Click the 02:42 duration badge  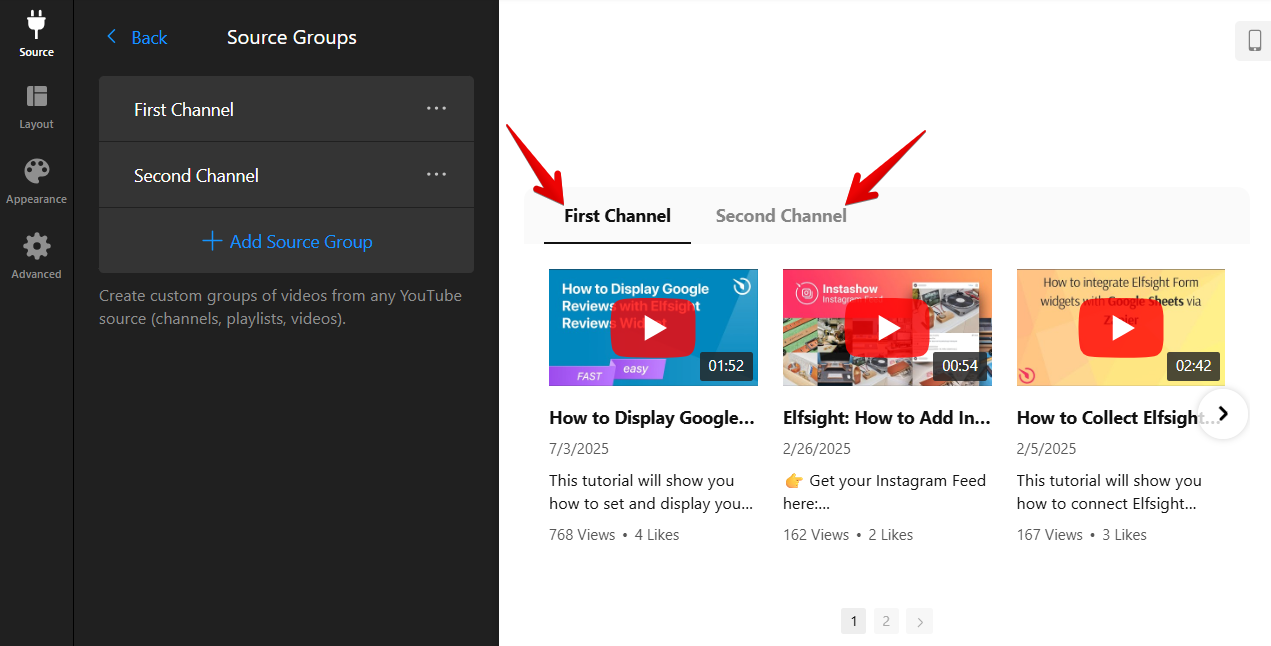click(x=1193, y=366)
